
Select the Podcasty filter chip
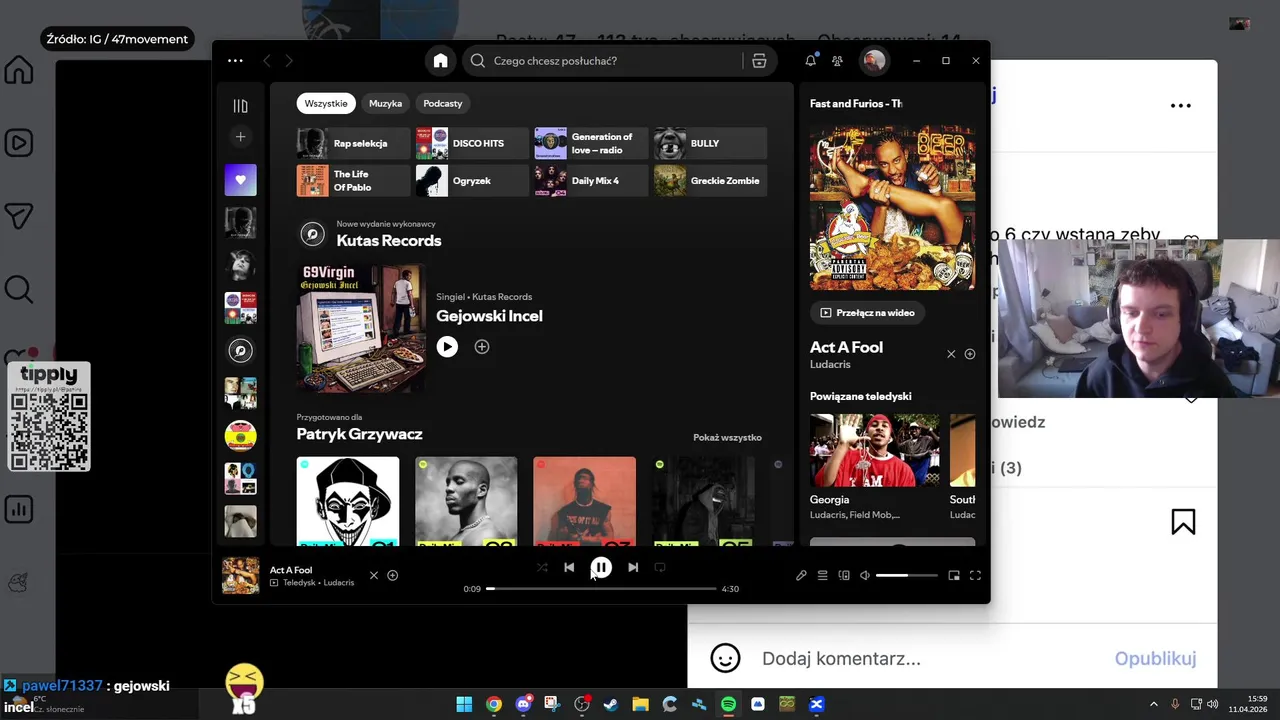(x=443, y=103)
